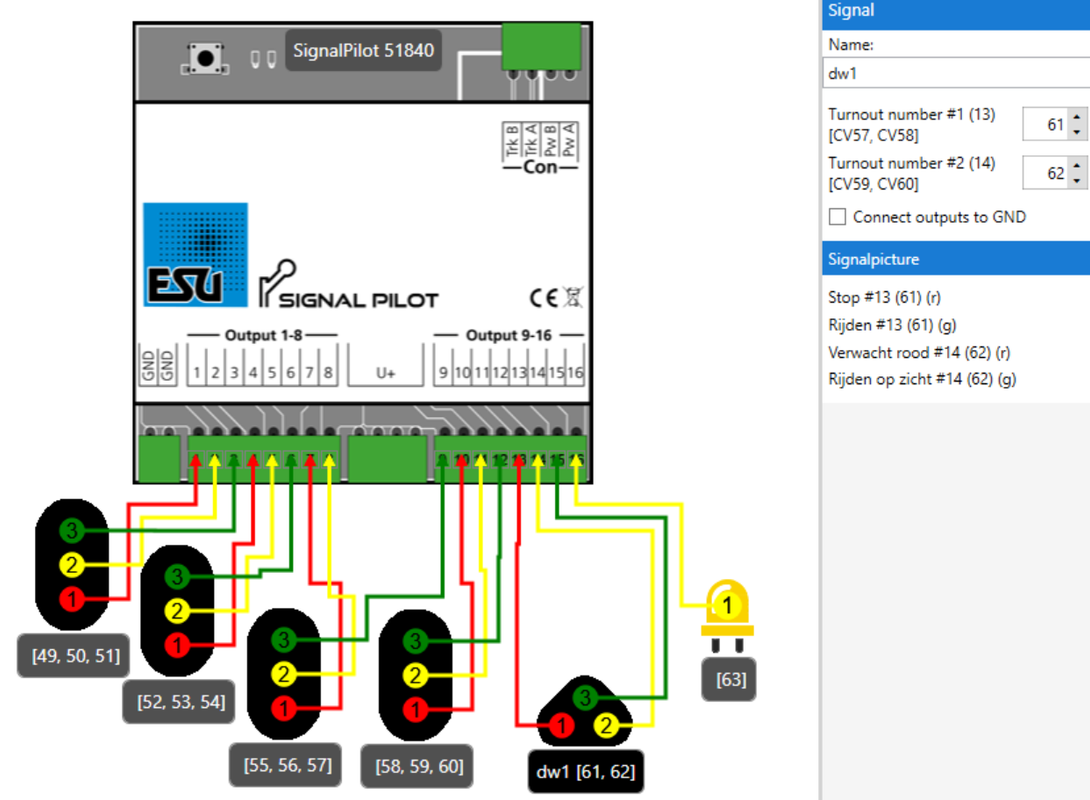Click yellow lamp 2 of dwarf signal dw1

tap(606, 726)
